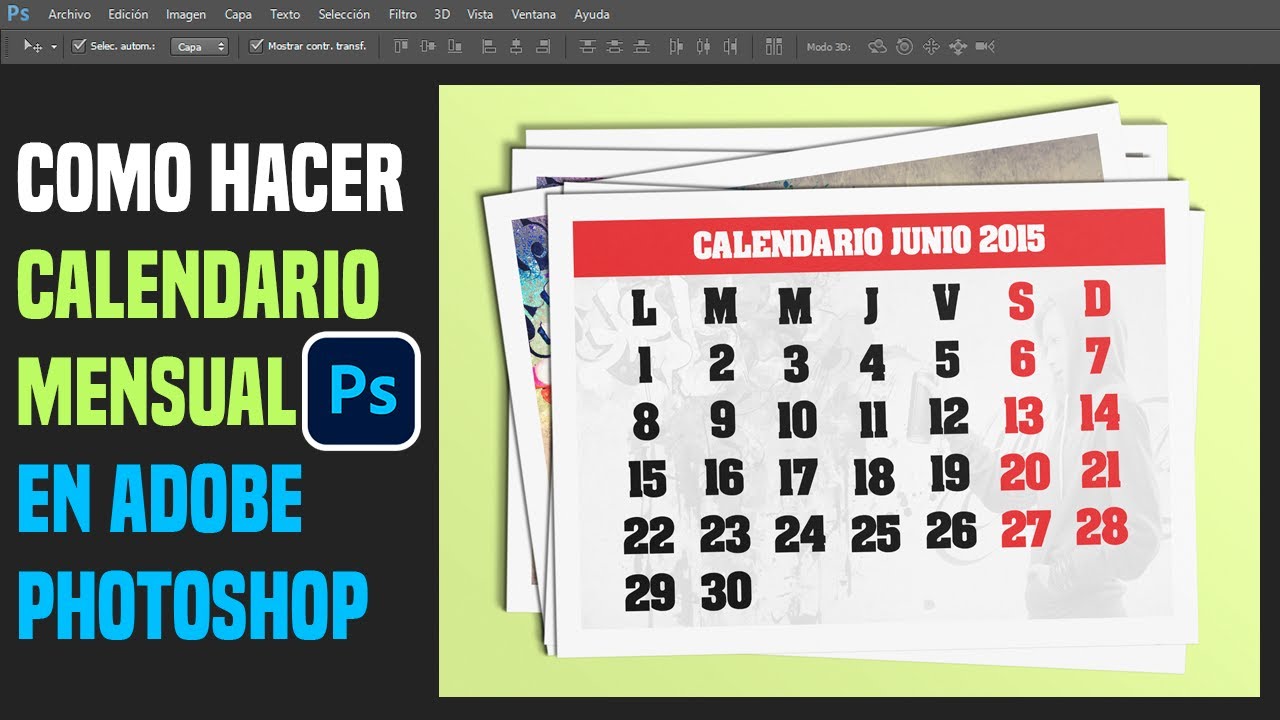Viewport: 1280px width, 720px height.
Task: Toggle the Selec. autom. checkbox
Action: pyautogui.click(x=79, y=46)
